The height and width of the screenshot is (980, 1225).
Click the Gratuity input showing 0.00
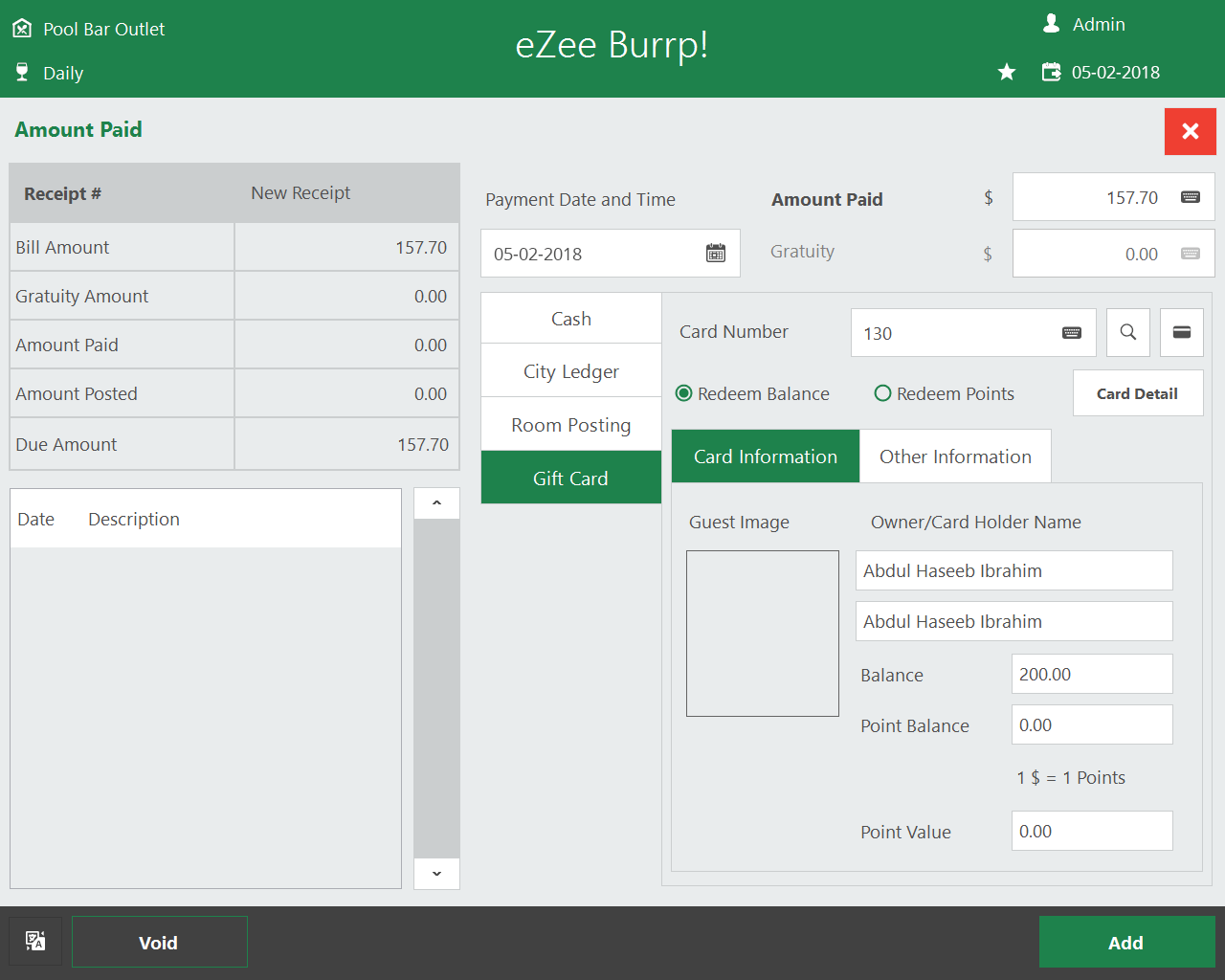click(1114, 254)
